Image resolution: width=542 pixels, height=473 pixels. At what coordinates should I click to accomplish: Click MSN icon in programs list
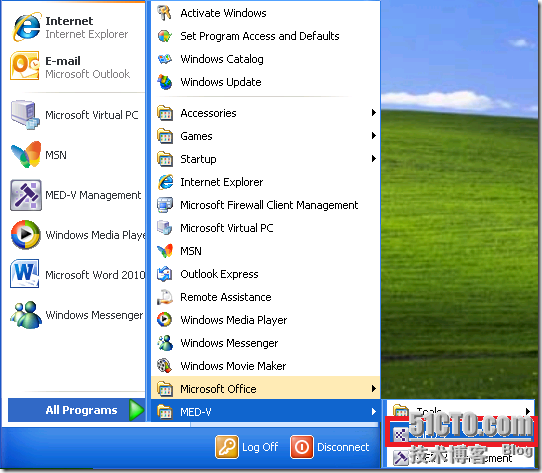coord(165,251)
